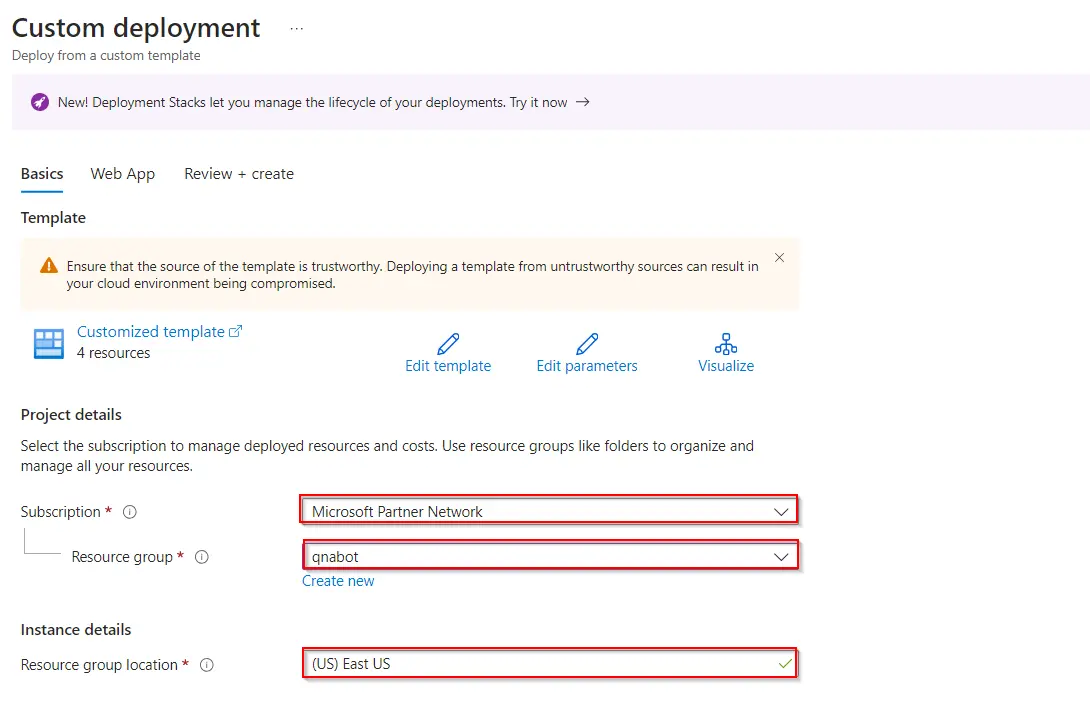Expand the Resource group dropdown
This screenshot has height=705, width=1090.
coord(781,556)
